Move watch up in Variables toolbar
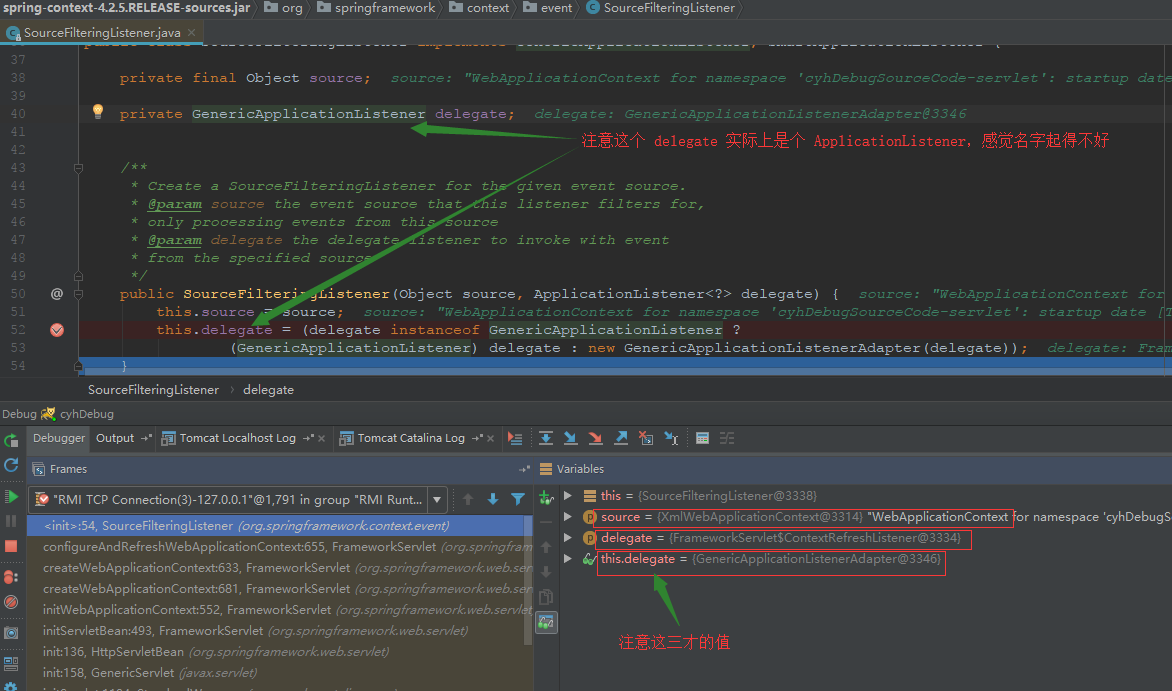1172x691 pixels. point(546,547)
